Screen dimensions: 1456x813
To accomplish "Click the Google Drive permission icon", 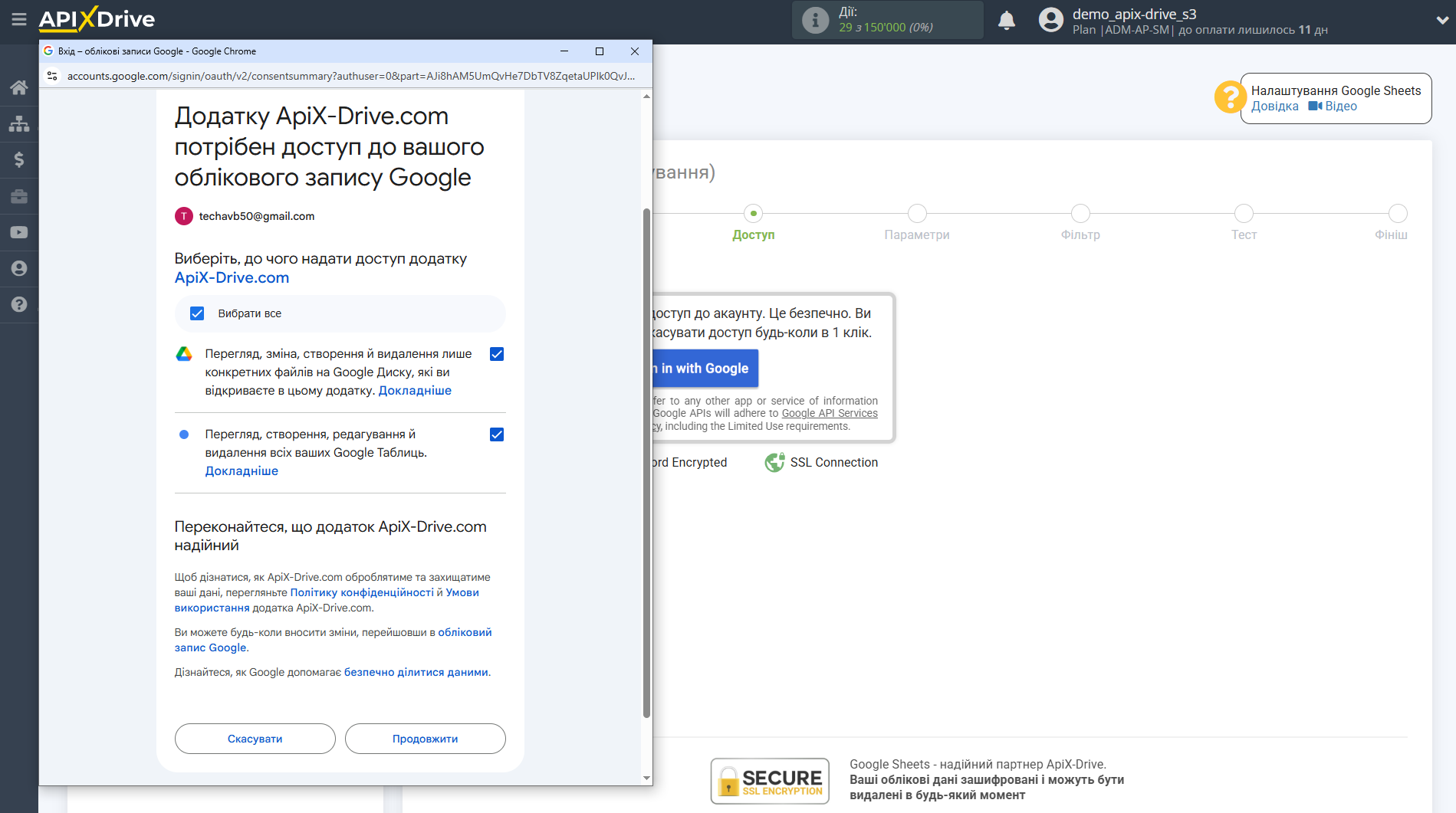I will 184,354.
